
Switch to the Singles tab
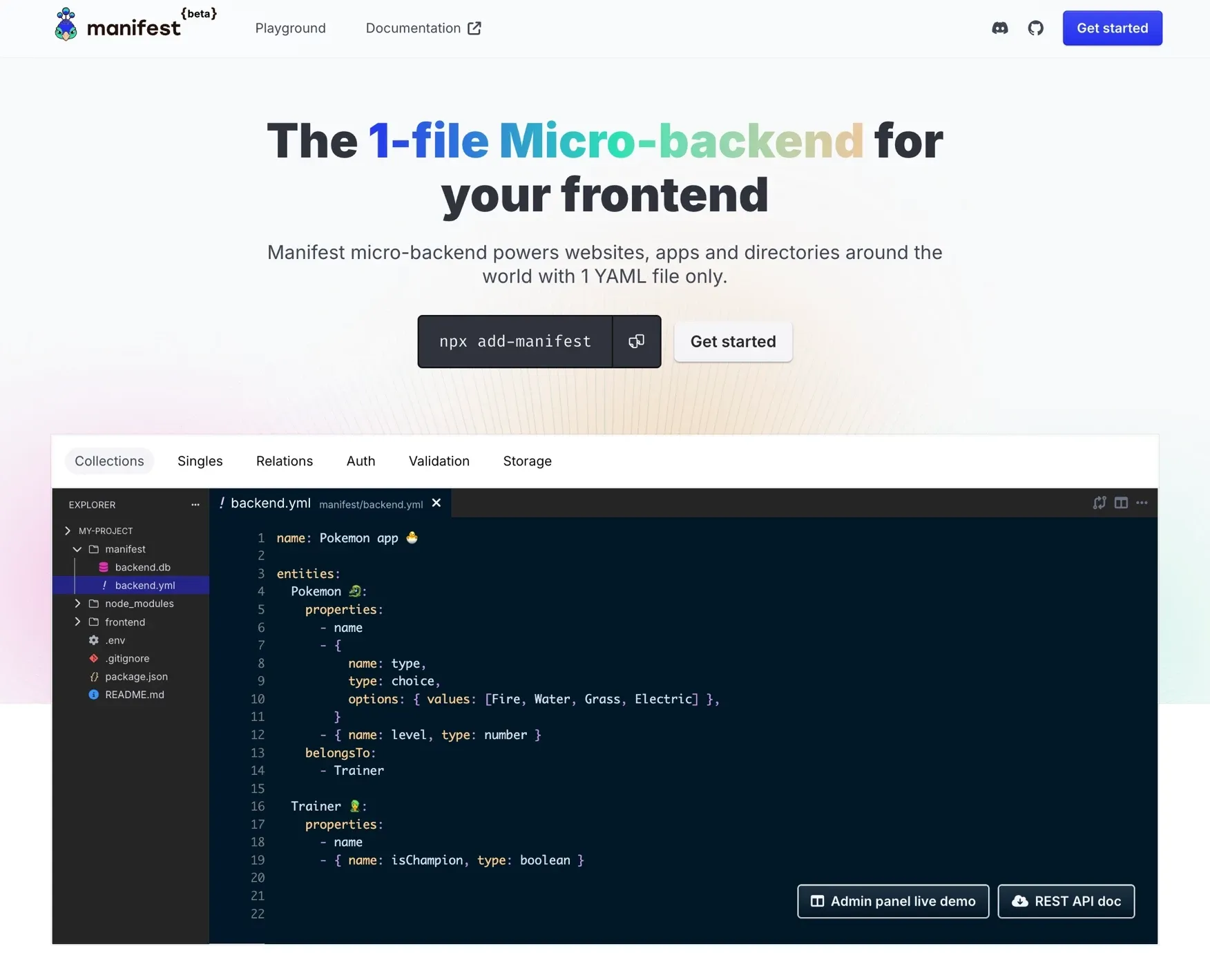click(200, 461)
